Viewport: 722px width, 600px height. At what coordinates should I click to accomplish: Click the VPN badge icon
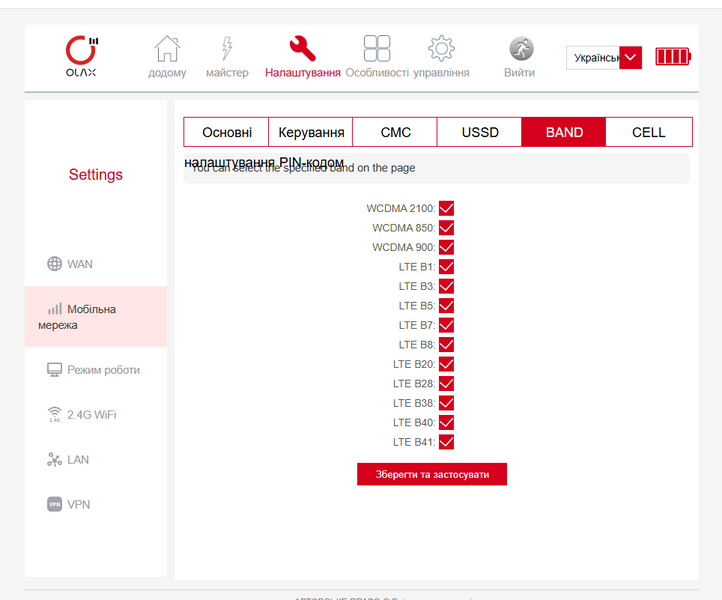coord(54,504)
